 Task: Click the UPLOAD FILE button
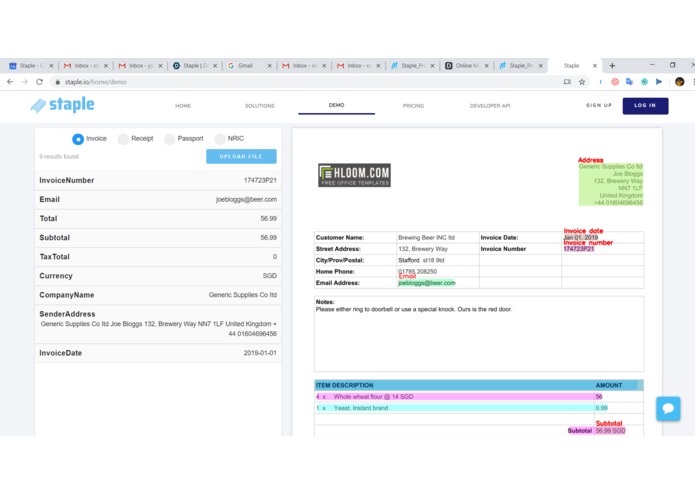(x=241, y=156)
